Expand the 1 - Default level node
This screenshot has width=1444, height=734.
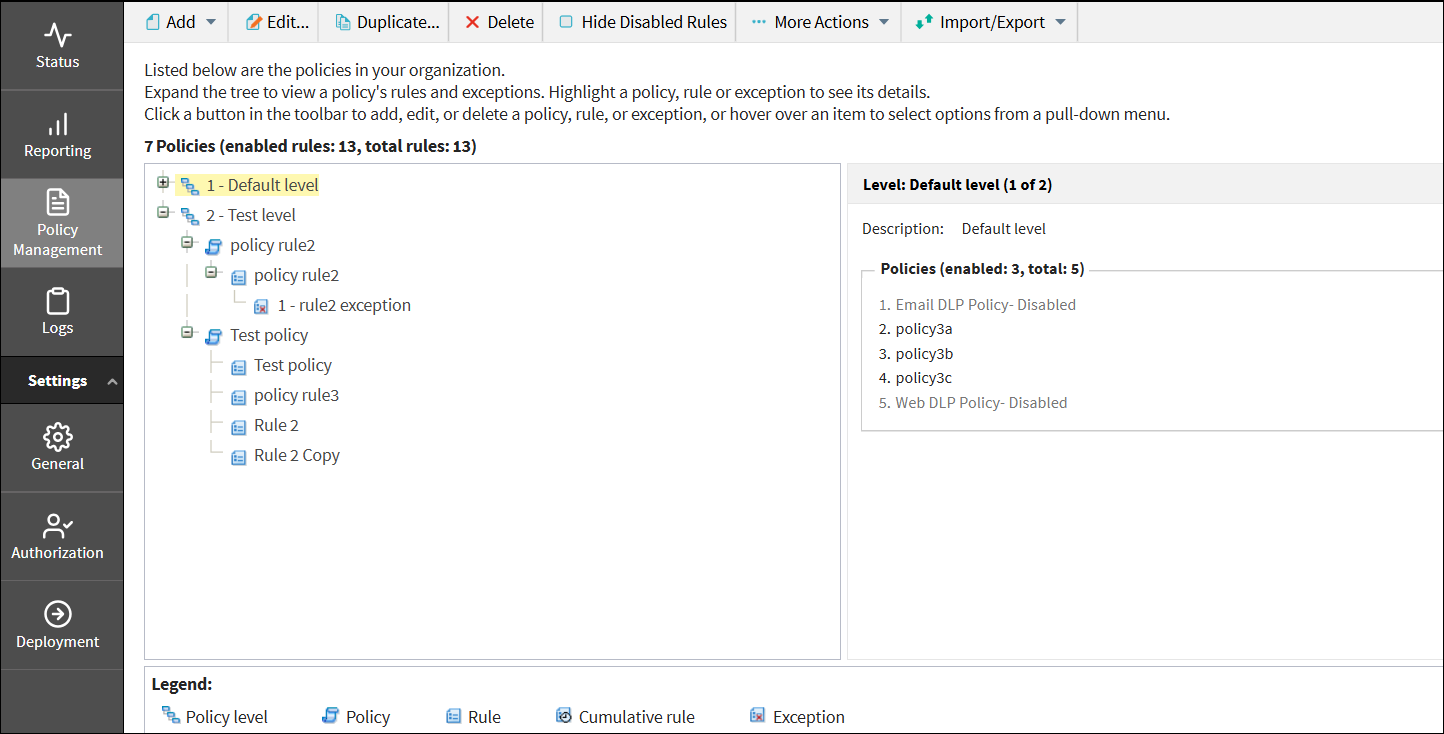(163, 183)
